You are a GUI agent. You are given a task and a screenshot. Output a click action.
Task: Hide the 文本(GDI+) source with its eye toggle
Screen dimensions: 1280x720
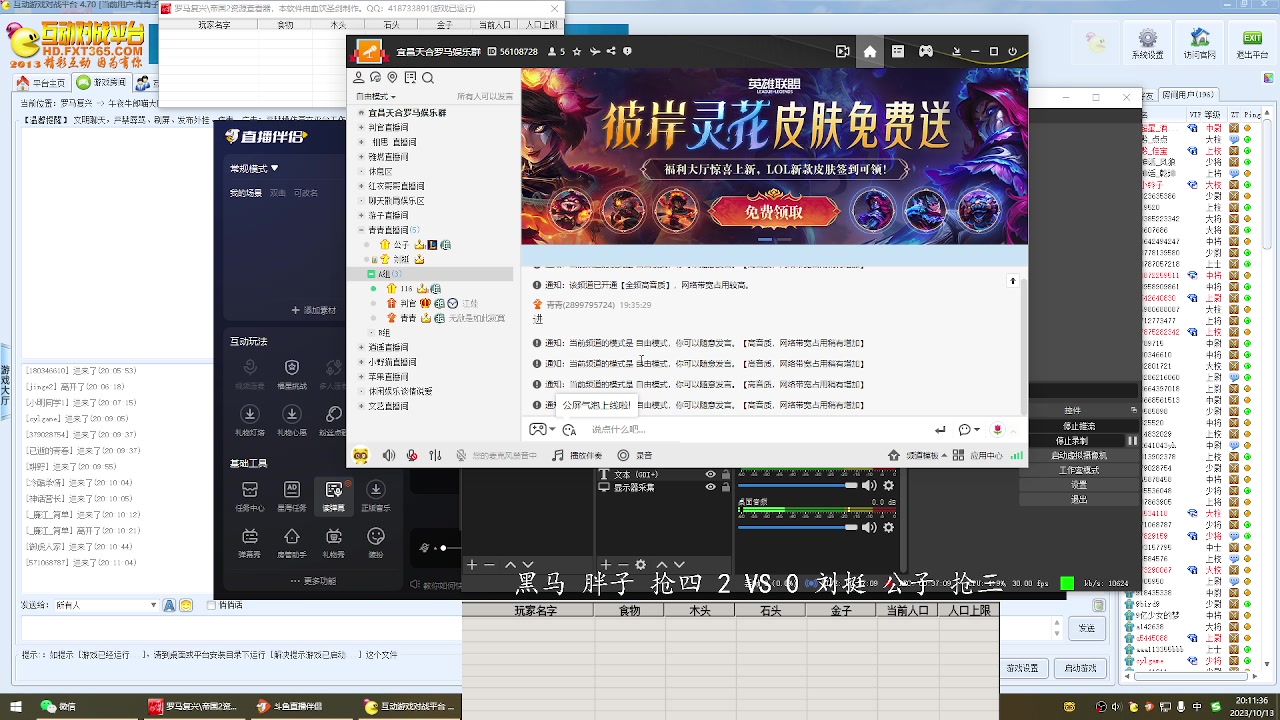click(709, 476)
